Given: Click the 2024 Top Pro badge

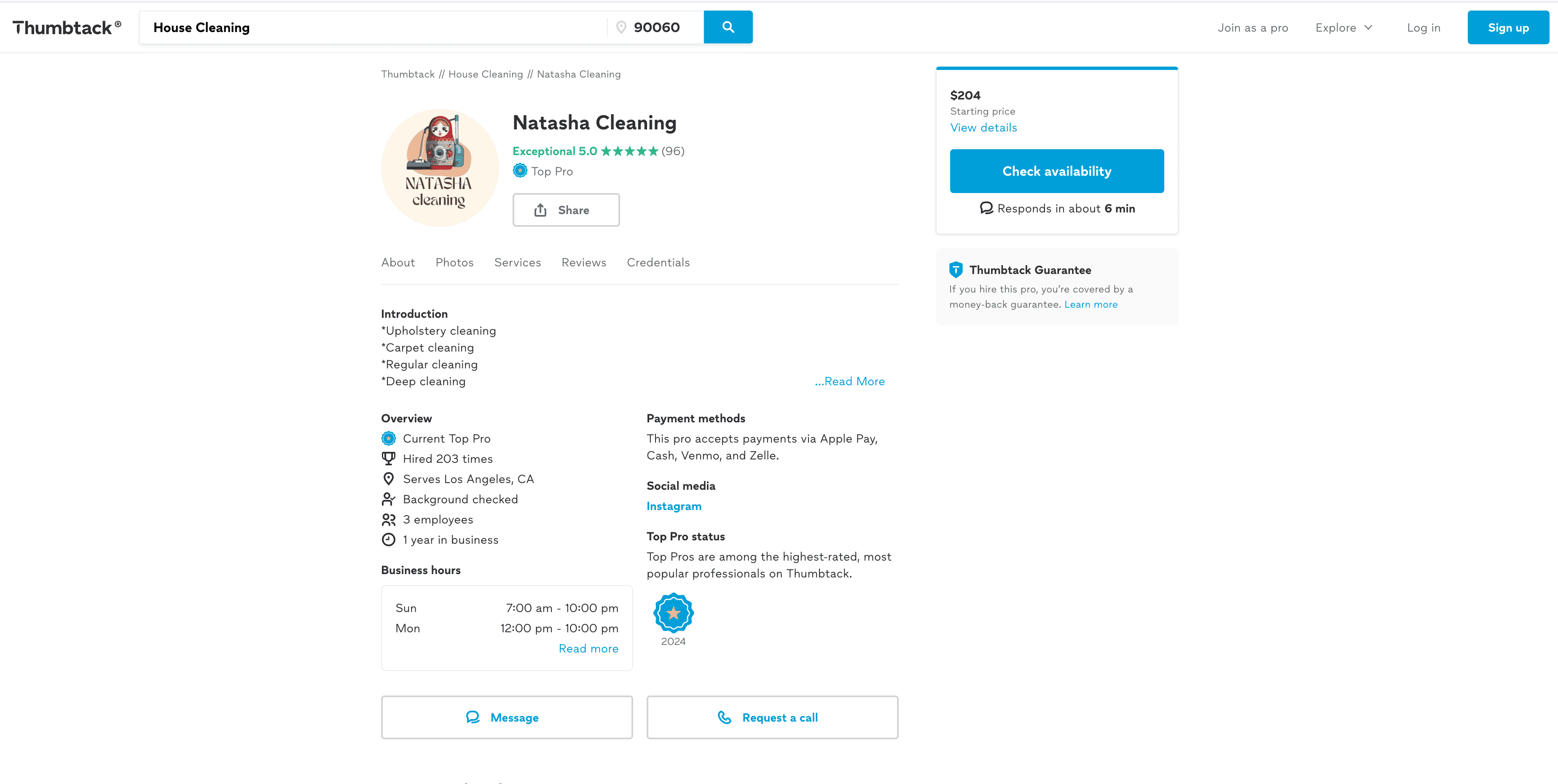Looking at the screenshot, I should coord(672,613).
